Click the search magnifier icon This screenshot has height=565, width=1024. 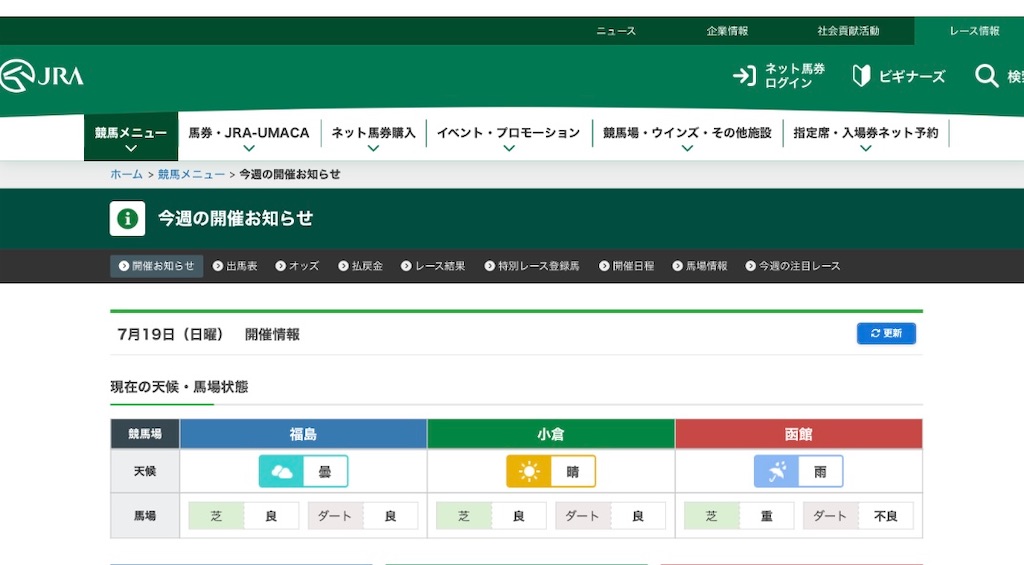tap(986, 76)
